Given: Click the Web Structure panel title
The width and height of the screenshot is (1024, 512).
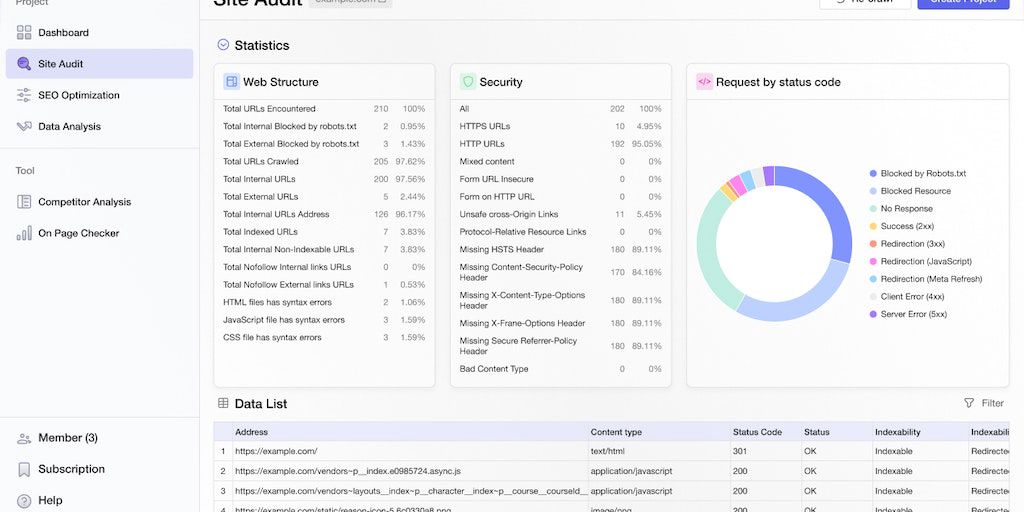Looking at the screenshot, I should point(281,82).
